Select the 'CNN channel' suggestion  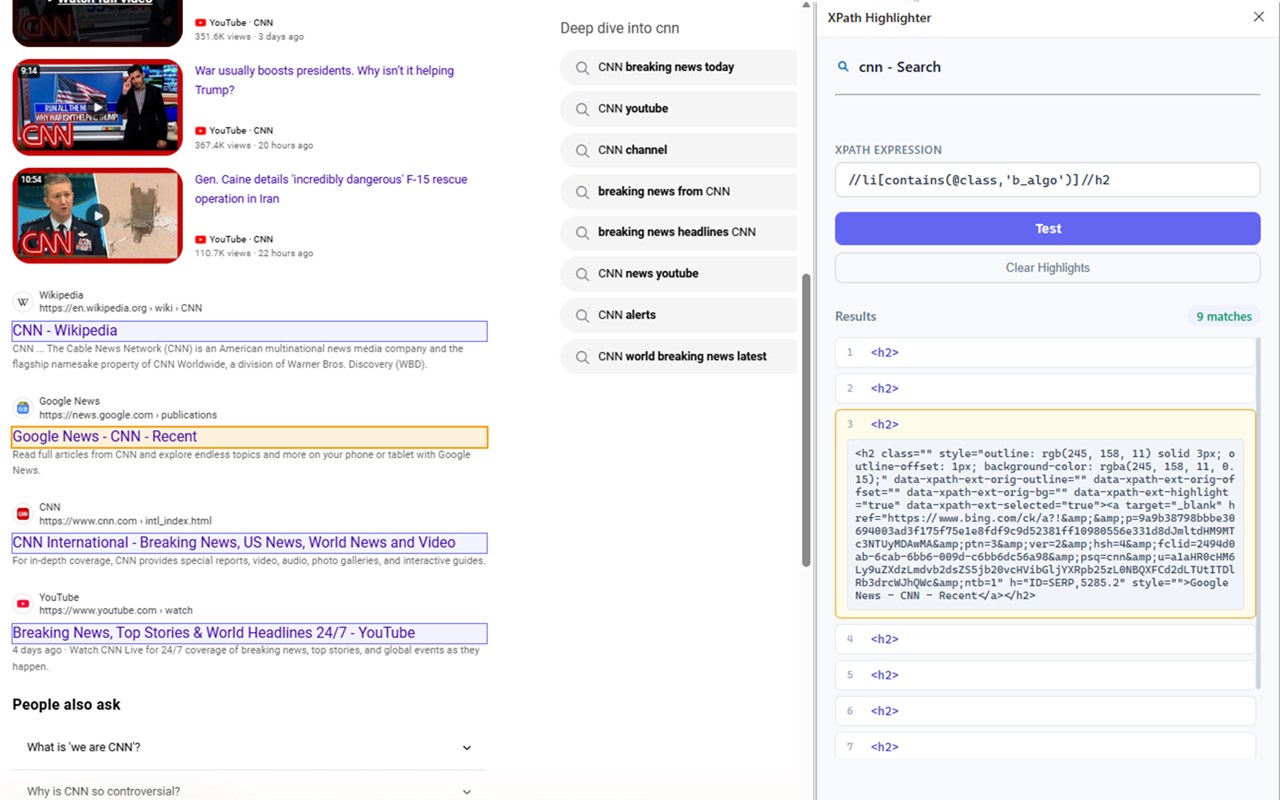(678, 150)
